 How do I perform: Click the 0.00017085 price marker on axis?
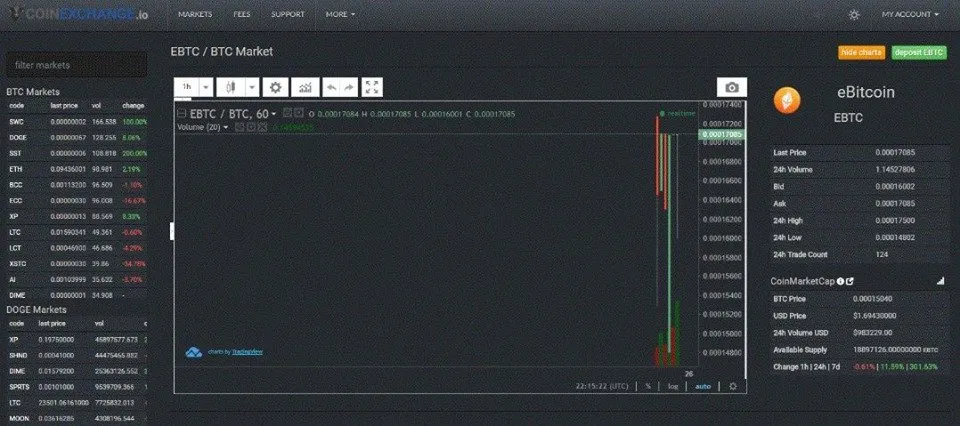(x=722, y=134)
